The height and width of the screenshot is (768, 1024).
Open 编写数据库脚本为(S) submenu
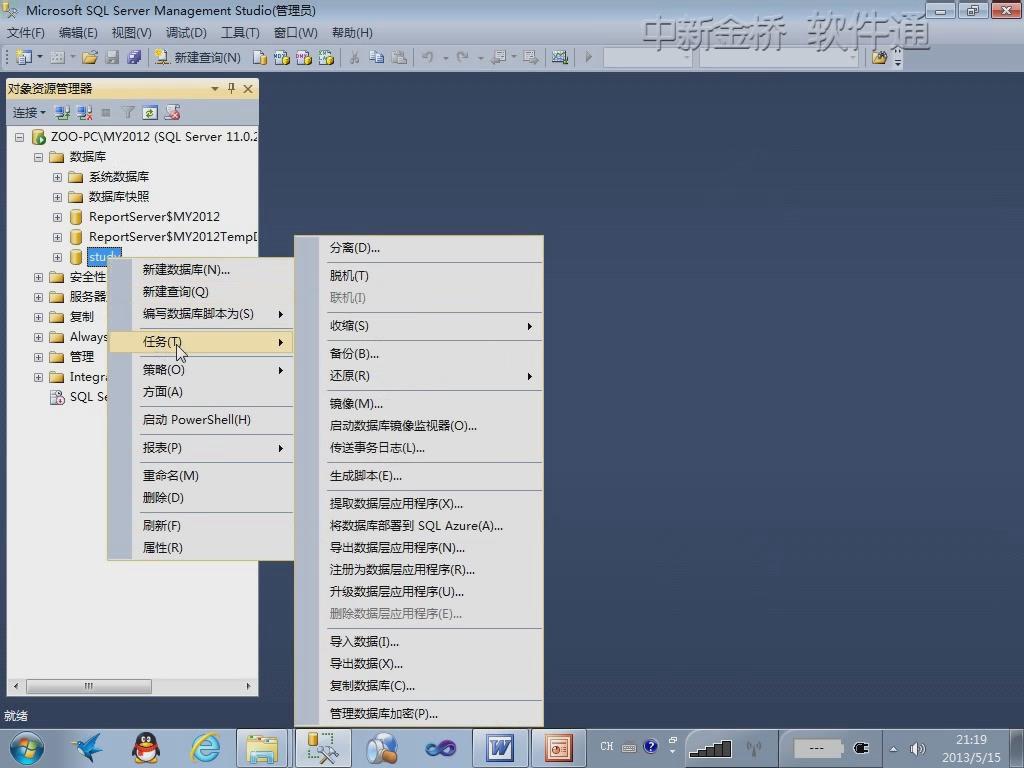pyautogui.click(x=201, y=314)
